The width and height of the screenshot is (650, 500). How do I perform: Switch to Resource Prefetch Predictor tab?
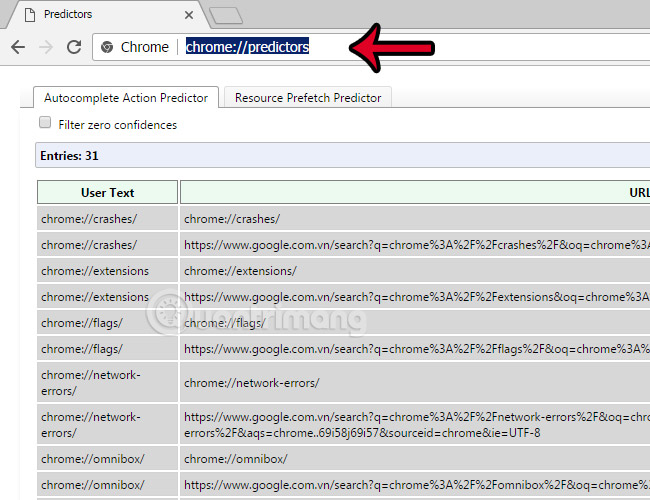[x=308, y=97]
